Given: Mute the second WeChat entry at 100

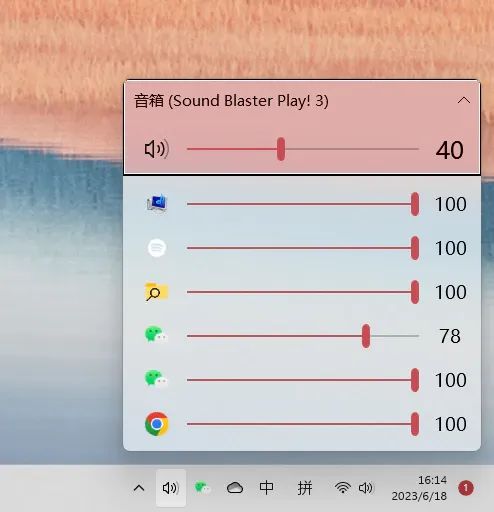Looking at the screenshot, I should (x=156, y=379).
